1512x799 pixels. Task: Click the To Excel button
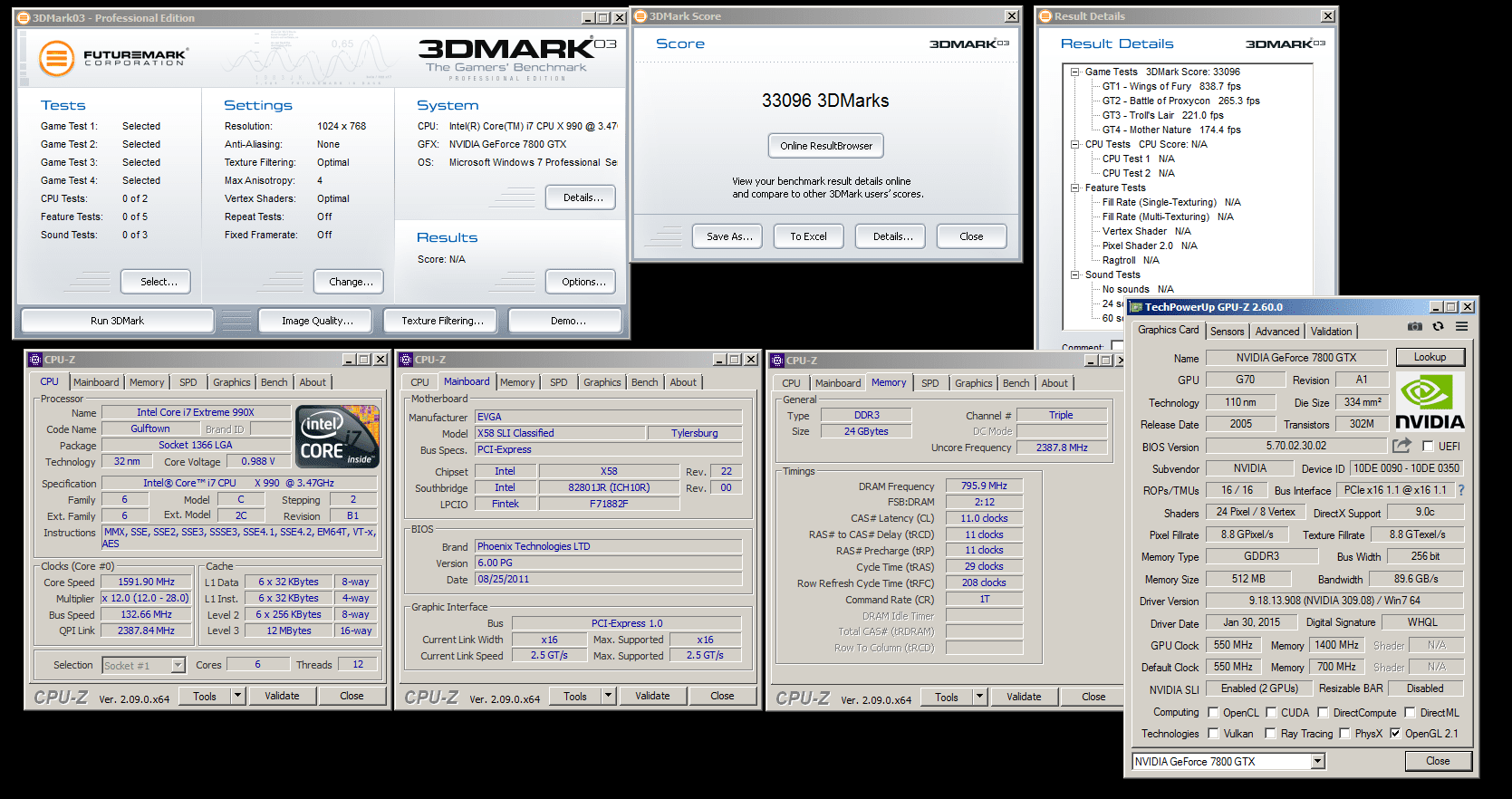(809, 236)
